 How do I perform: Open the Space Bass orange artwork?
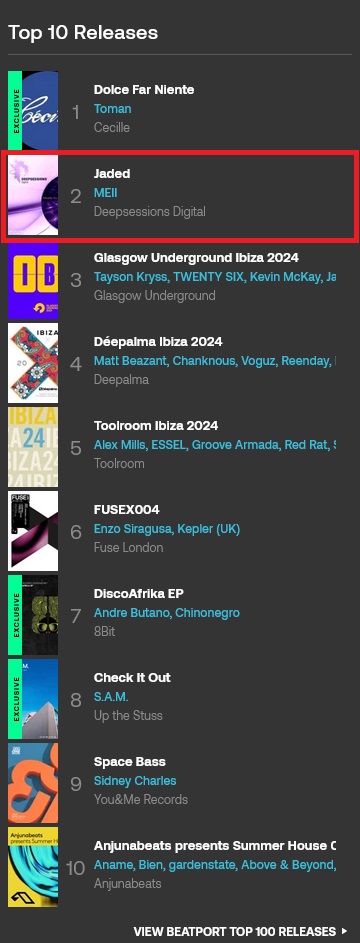tap(33, 782)
